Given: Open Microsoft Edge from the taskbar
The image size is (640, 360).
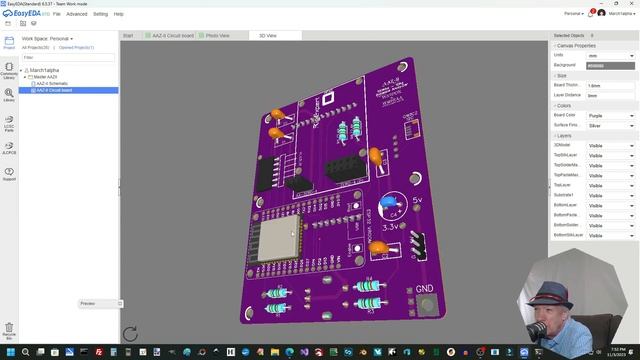Looking at the screenshot, I should pyautogui.click(x=290, y=352).
